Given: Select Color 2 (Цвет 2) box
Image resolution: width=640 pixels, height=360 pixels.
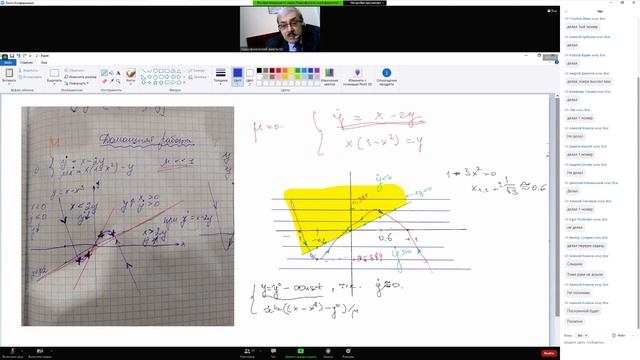Looking at the screenshot, I should (250, 76).
